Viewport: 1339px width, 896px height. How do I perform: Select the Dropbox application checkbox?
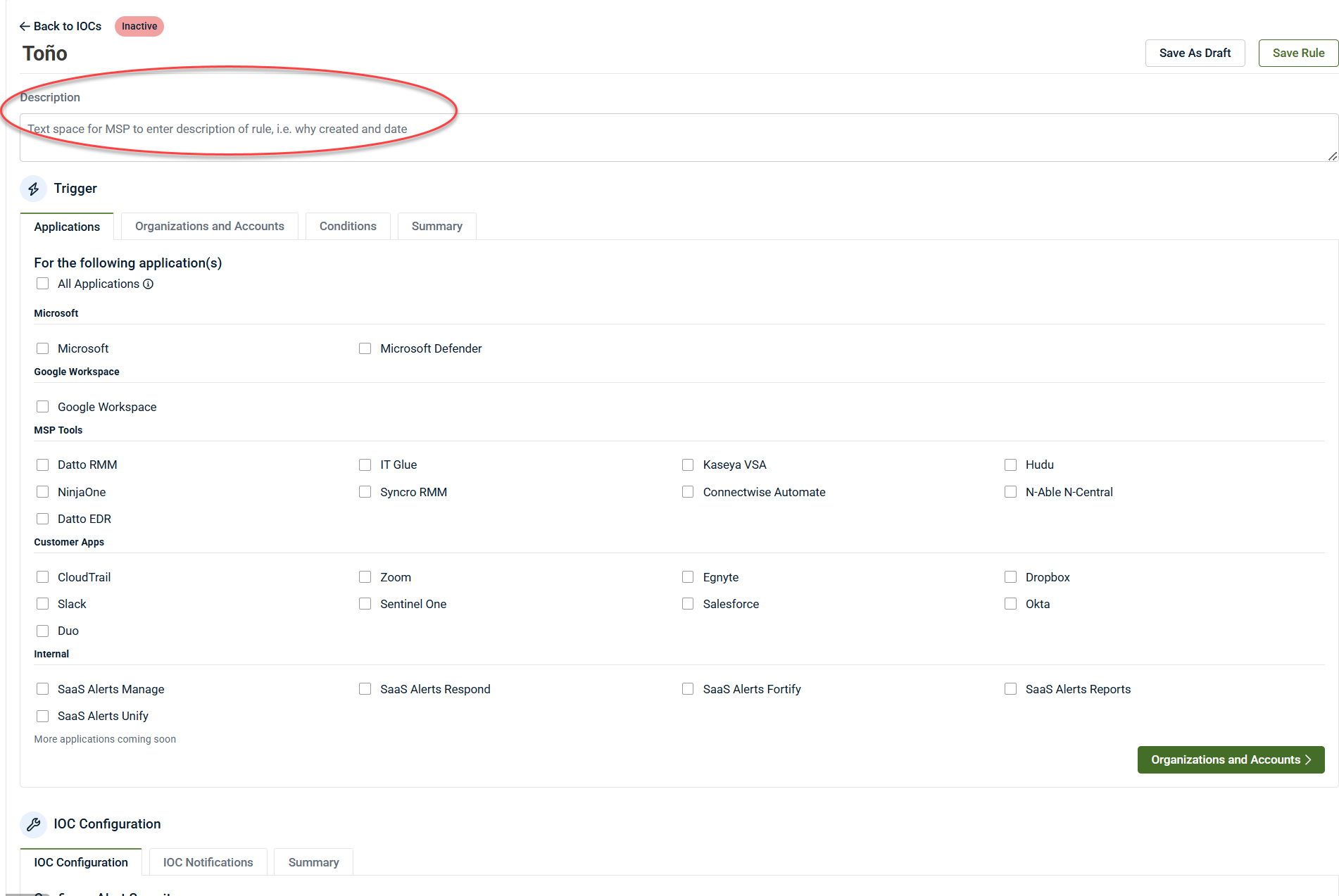coord(1010,577)
